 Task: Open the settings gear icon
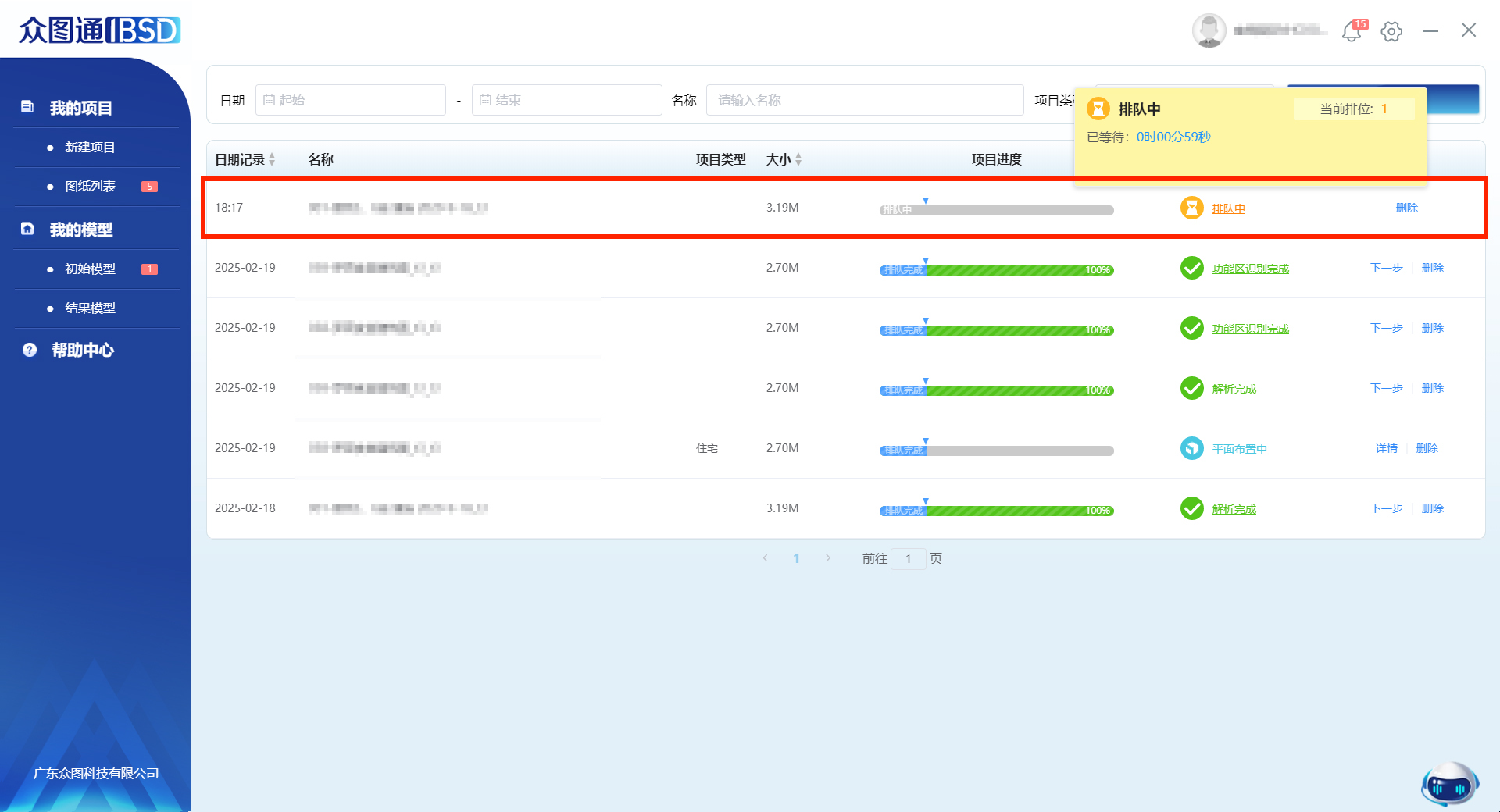coord(1391,31)
